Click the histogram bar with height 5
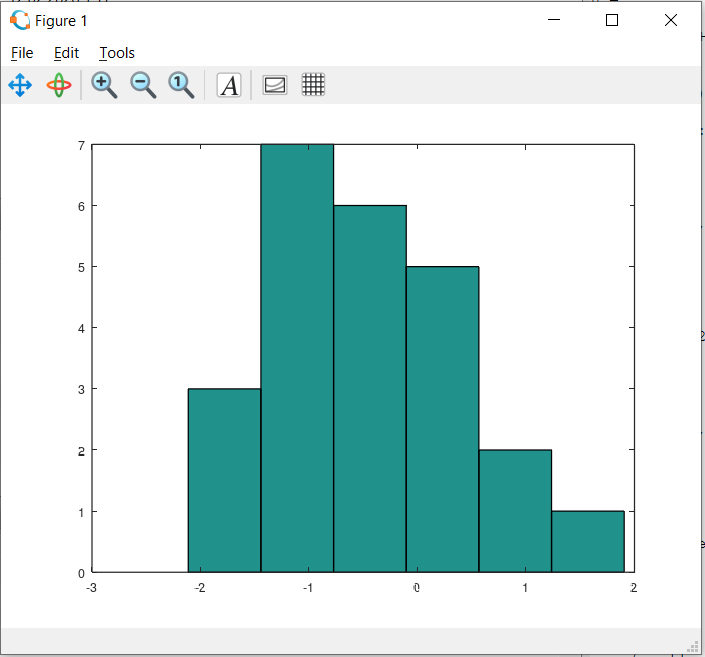This screenshot has height=657, width=705. (442, 419)
